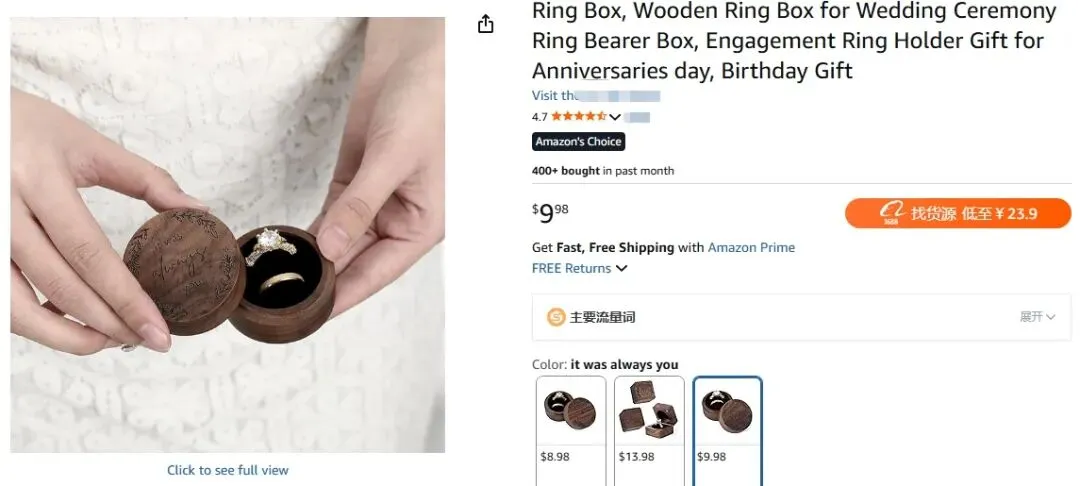Select the $9.98 'it was always you' option
1080x486 pixels.
point(727,421)
